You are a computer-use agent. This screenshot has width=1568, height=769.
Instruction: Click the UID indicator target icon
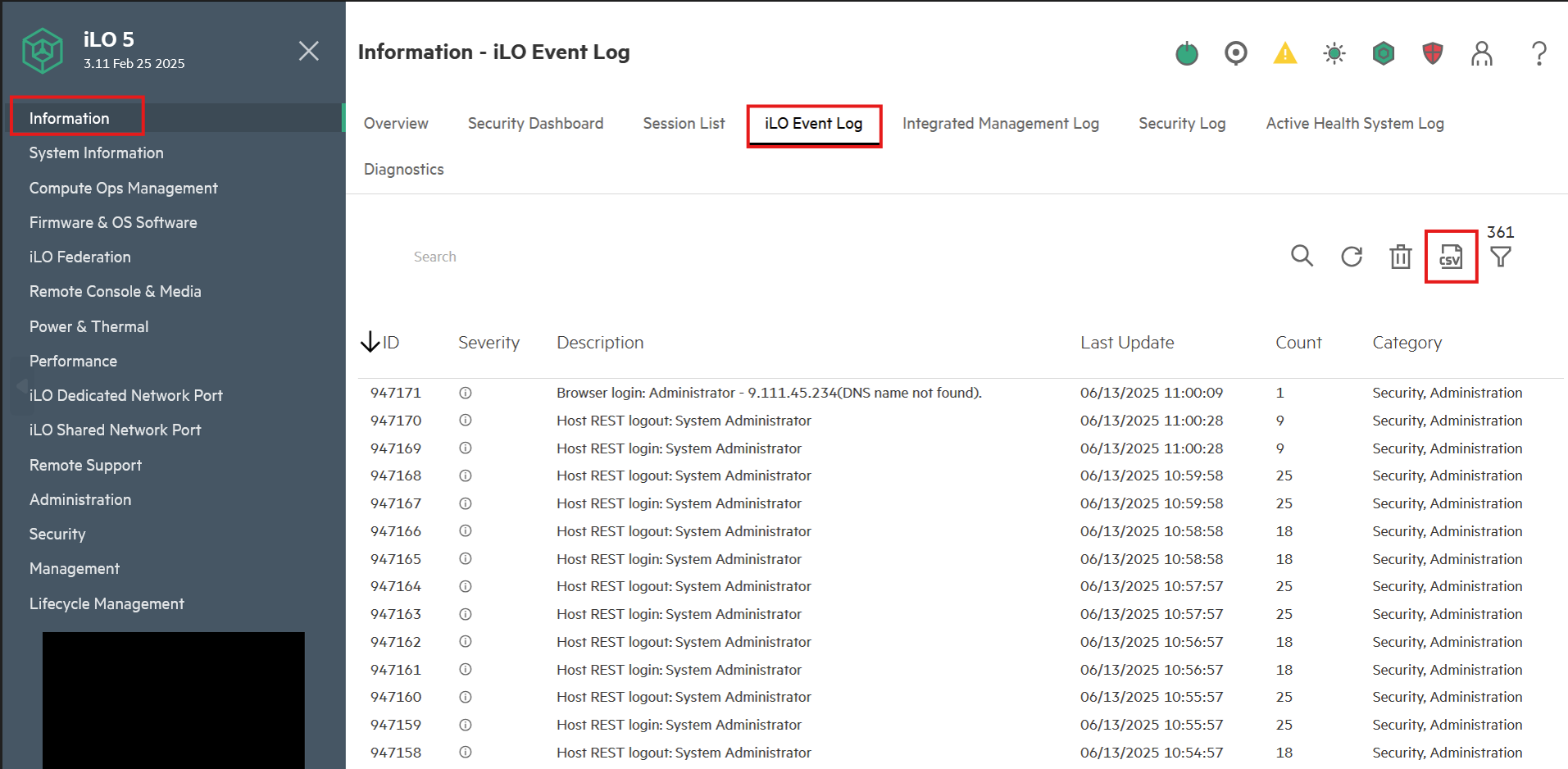click(1235, 53)
